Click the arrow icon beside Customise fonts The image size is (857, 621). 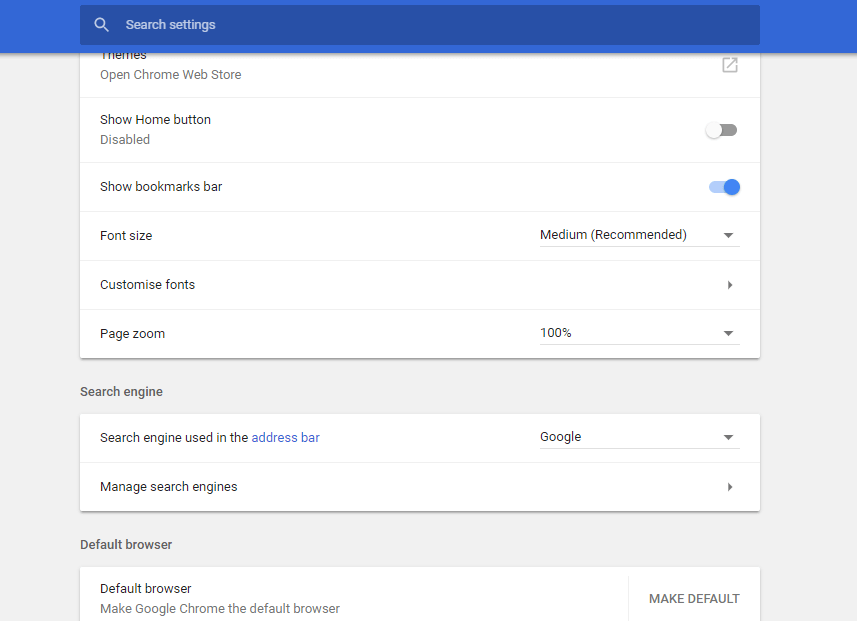coord(730,285)
